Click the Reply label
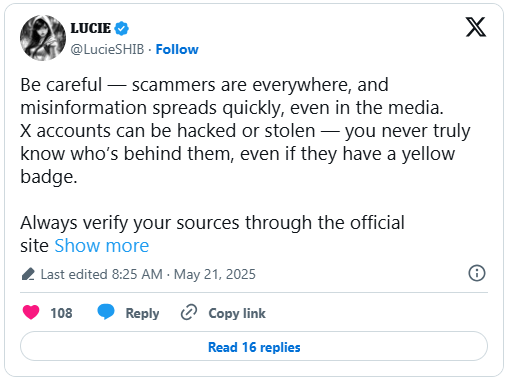507x379 pixels. pyautogui.click(x=142, y=313)
